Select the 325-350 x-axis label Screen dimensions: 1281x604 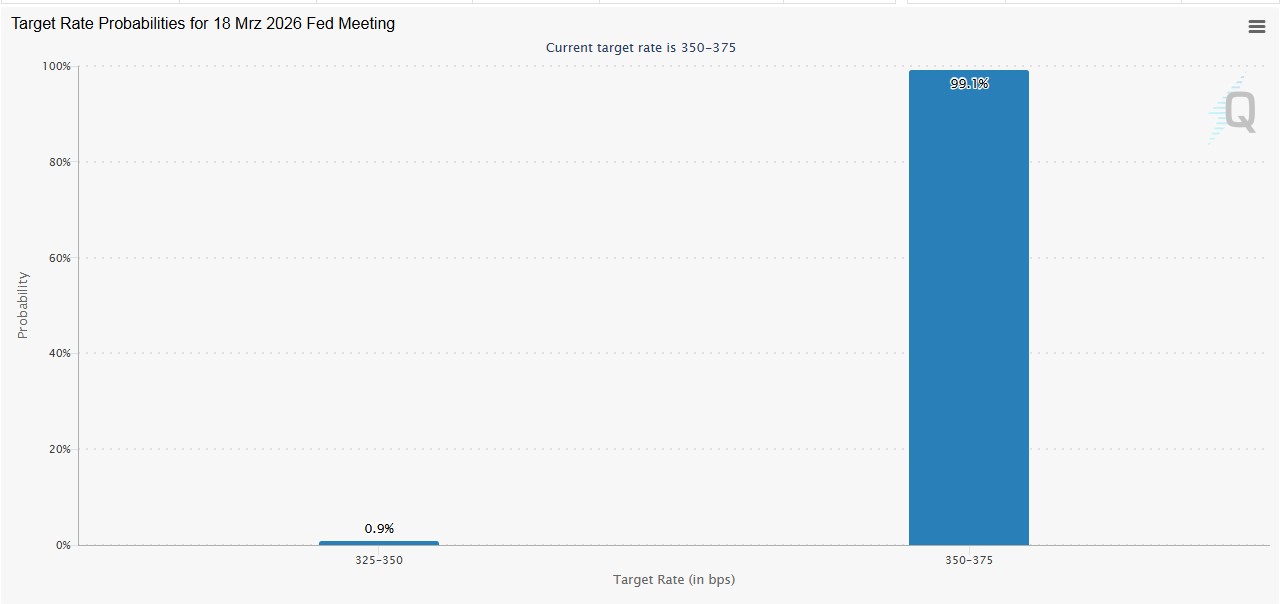pos(379,561)
